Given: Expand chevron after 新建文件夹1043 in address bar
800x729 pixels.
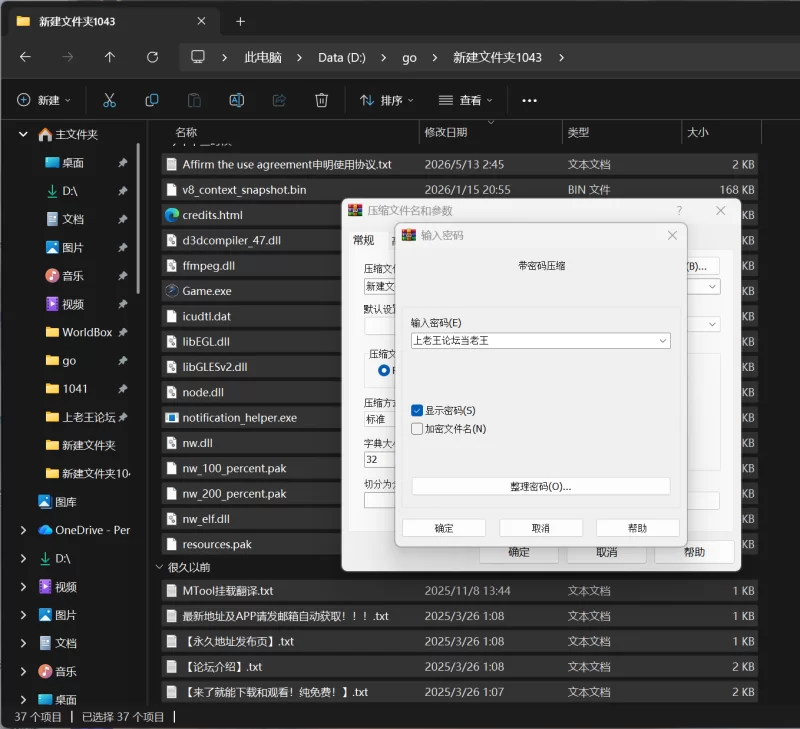Looking at the screenshot, I should pos(561,58).
